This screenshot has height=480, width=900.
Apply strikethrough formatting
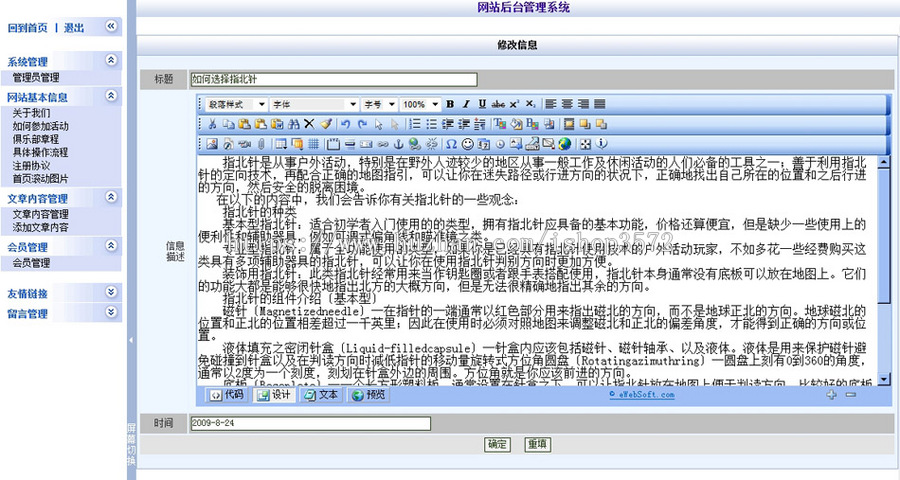coord(498,104)
